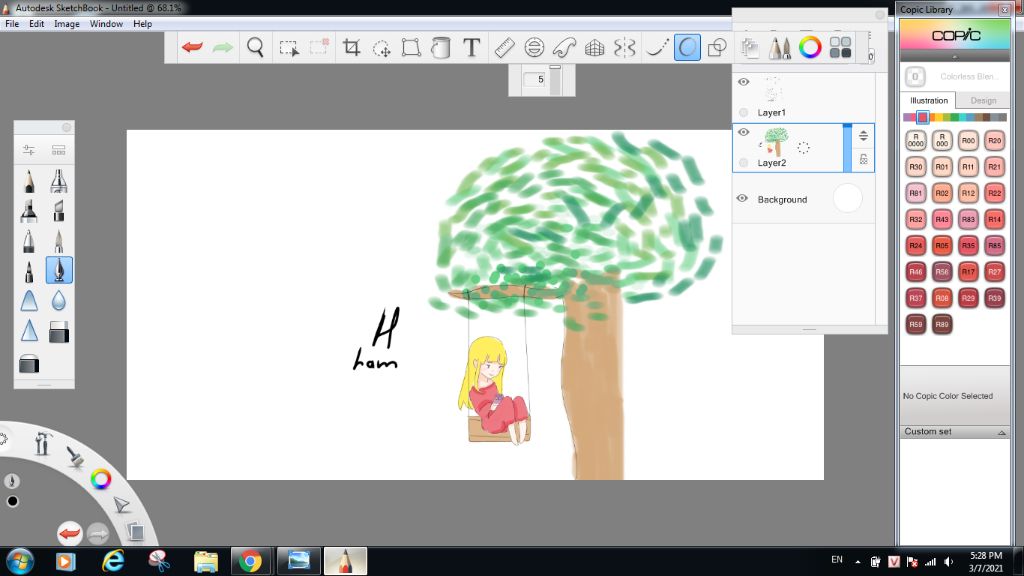The height and width of the screenshot is (576, 1024).
Task: Toggle the Brush Palette icon in toolbar
Action: pyautogui.click(x=779, y=48)
